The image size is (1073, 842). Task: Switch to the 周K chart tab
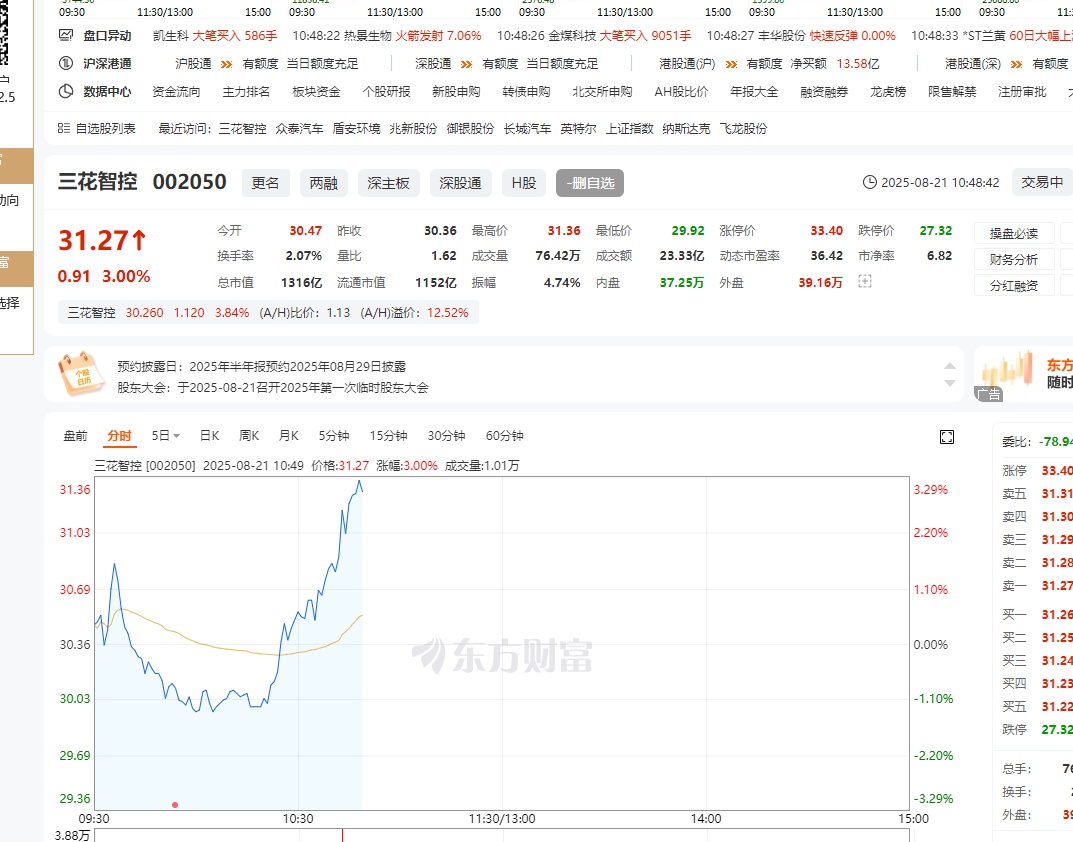[249, 435]
